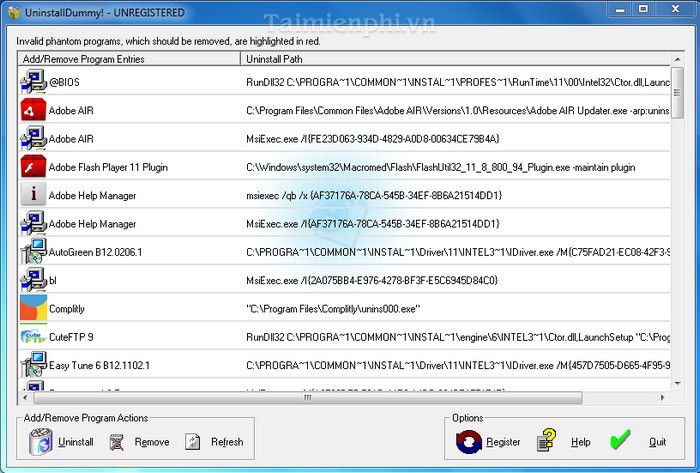Click the installer icon beside Adobe AIR MsiExec row
The height and width of the screenshot is (473, 700).
[x=33, y=138]
